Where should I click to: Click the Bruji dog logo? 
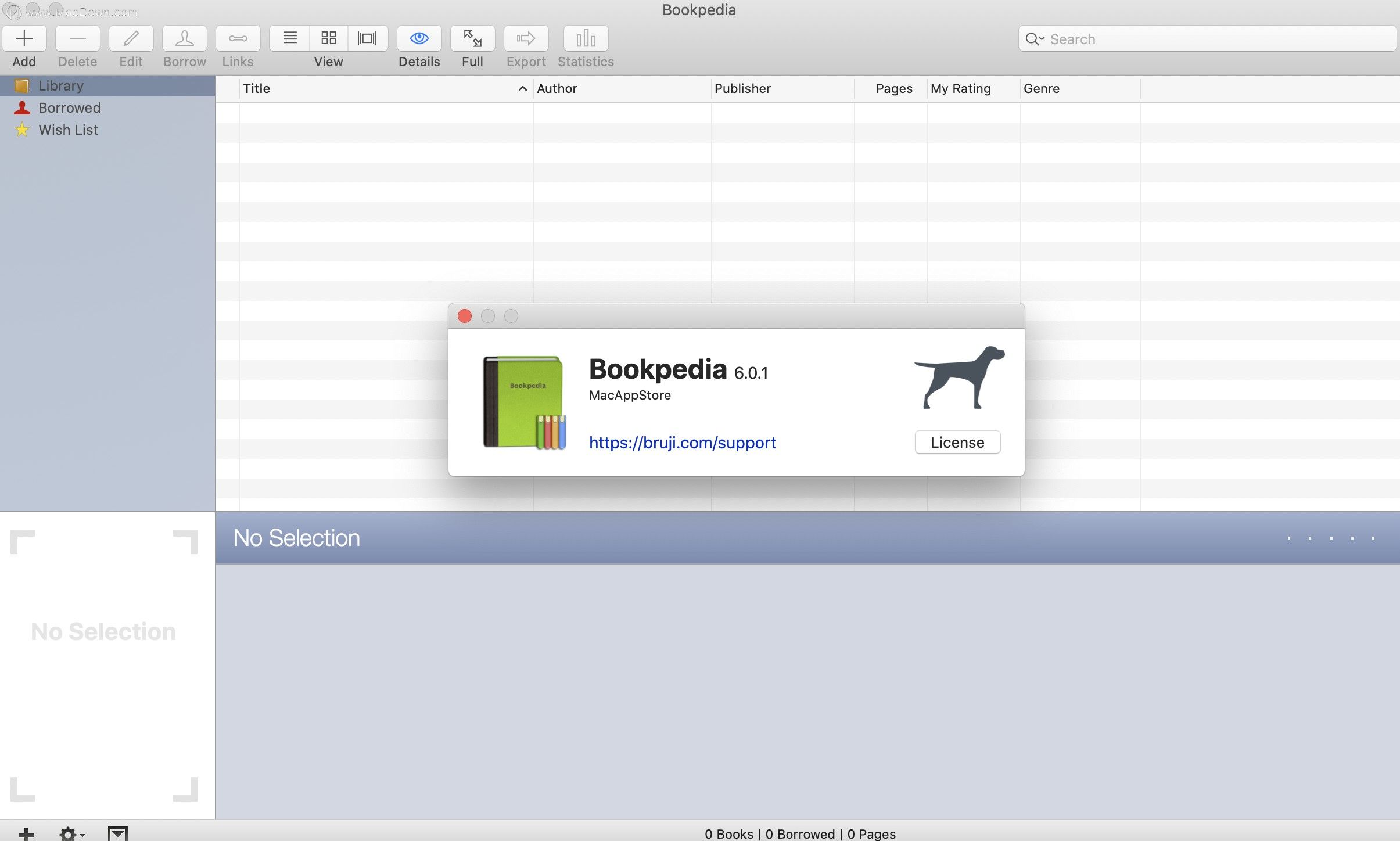pyautogui.click(x=960, y=378)
